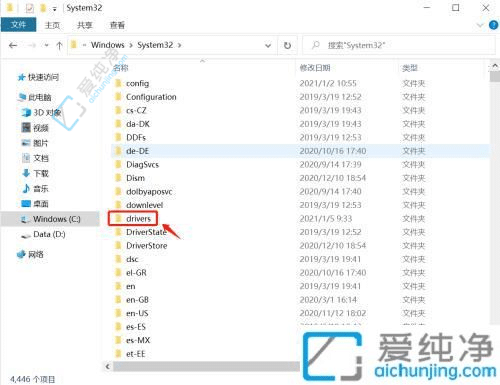Click the 2021/1/5 9:33 date cell
Screen dimensions: 500x385
[326, 219]
